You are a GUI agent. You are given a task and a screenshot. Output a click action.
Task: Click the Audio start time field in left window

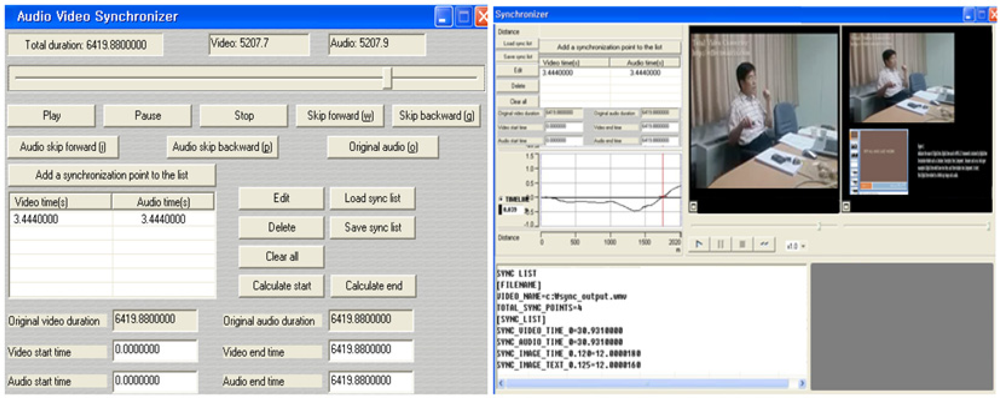coord(155,381)
